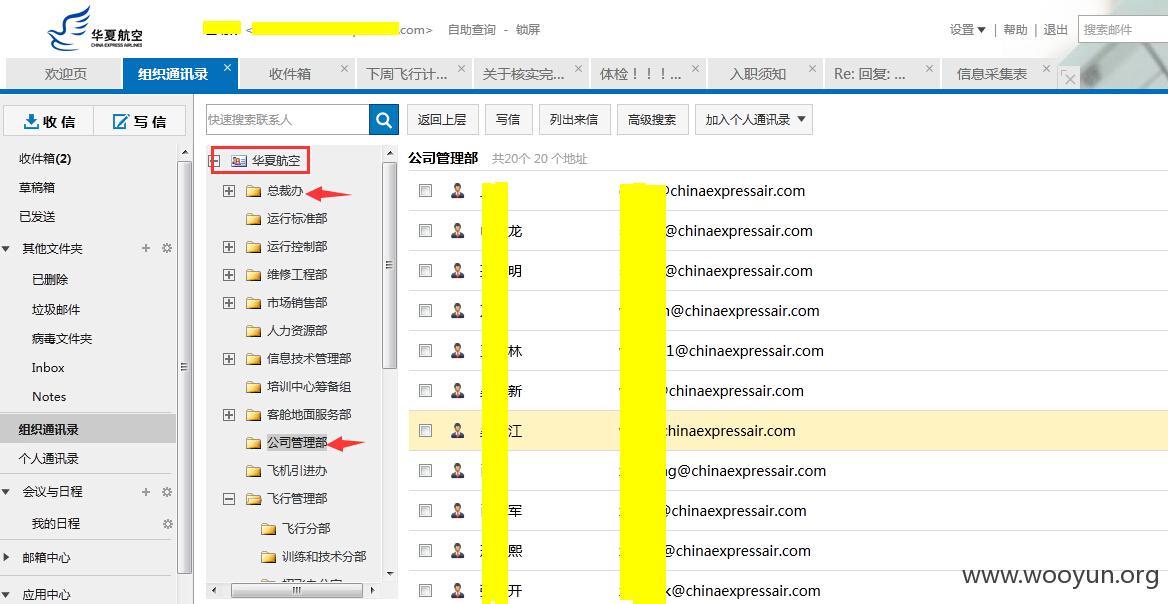Check the box for contact ending 军
This screenshot has width=1168, height=604.
425,510
